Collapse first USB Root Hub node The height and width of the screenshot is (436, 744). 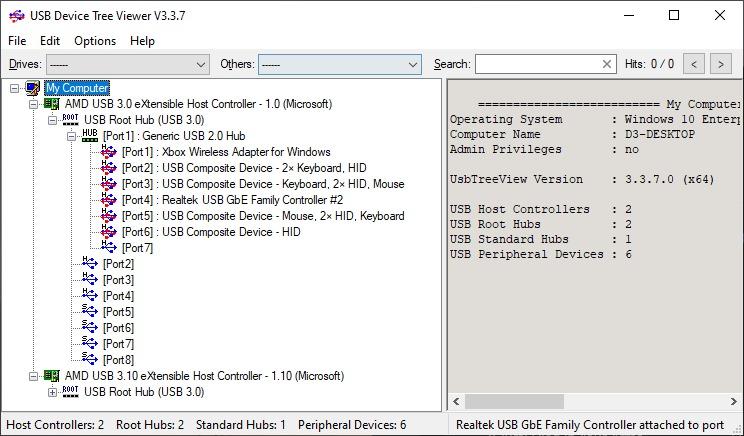52,121
